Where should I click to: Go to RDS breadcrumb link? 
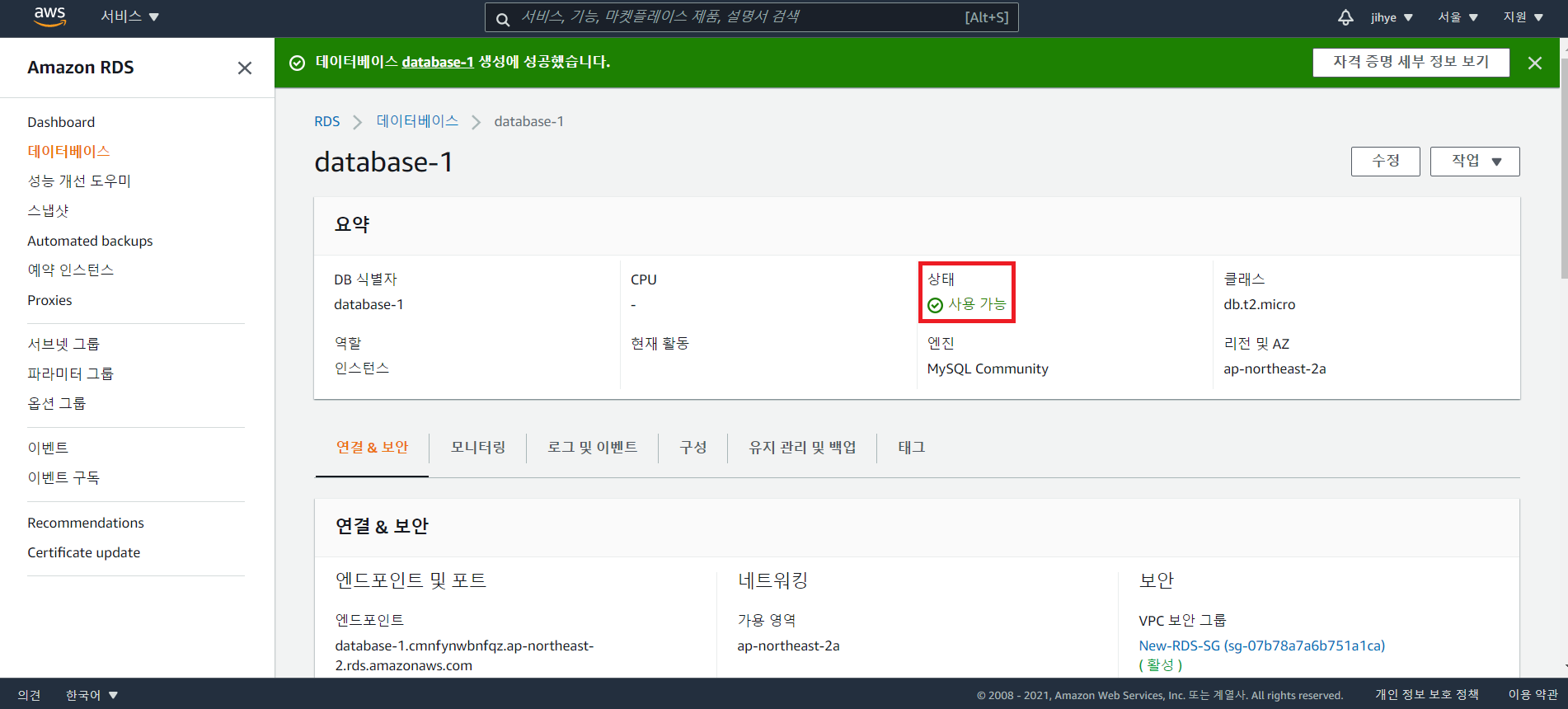tap(326, 121)
